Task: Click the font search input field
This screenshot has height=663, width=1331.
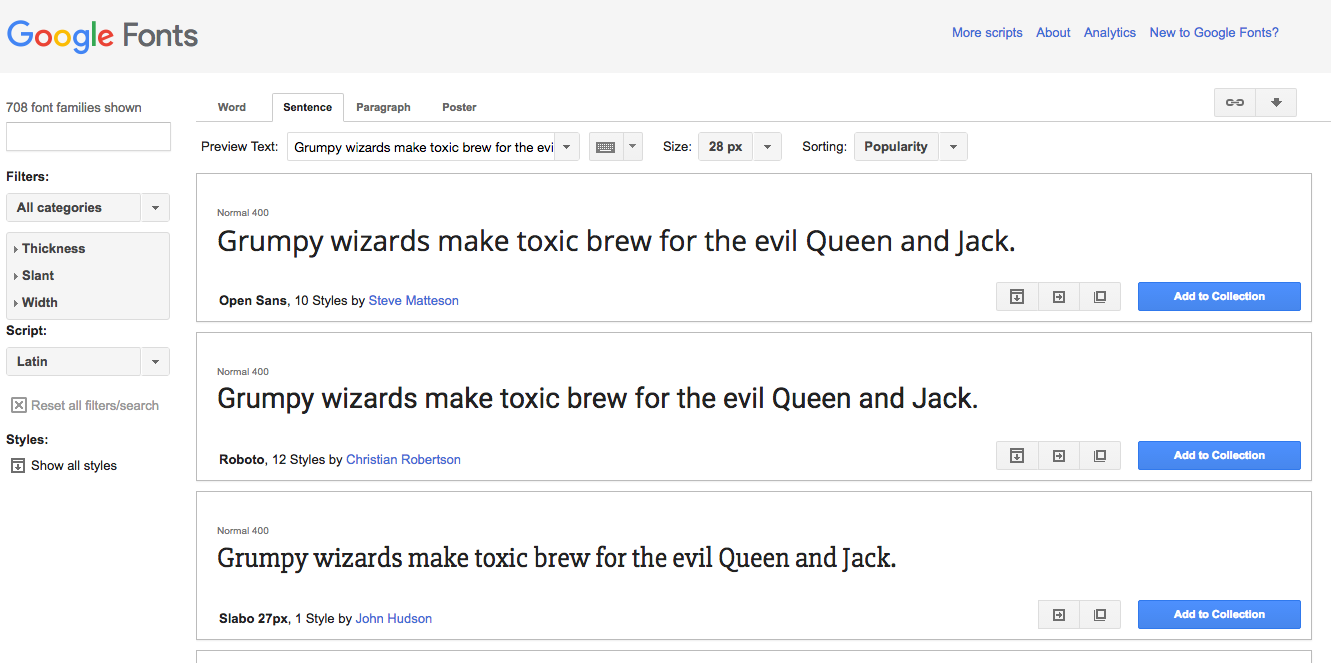Action: 88,137
